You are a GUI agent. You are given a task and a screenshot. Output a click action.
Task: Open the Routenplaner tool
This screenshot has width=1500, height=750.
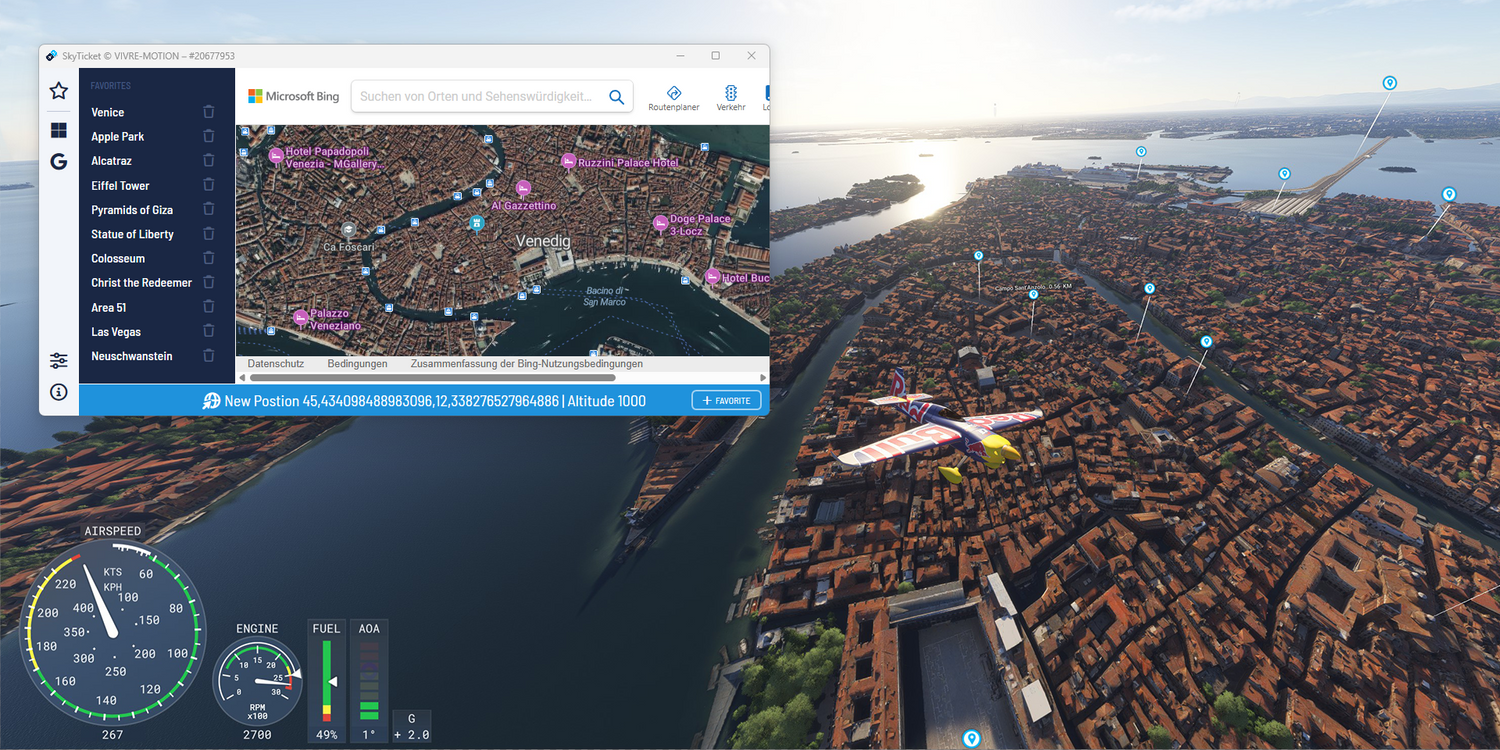(673, 97)
